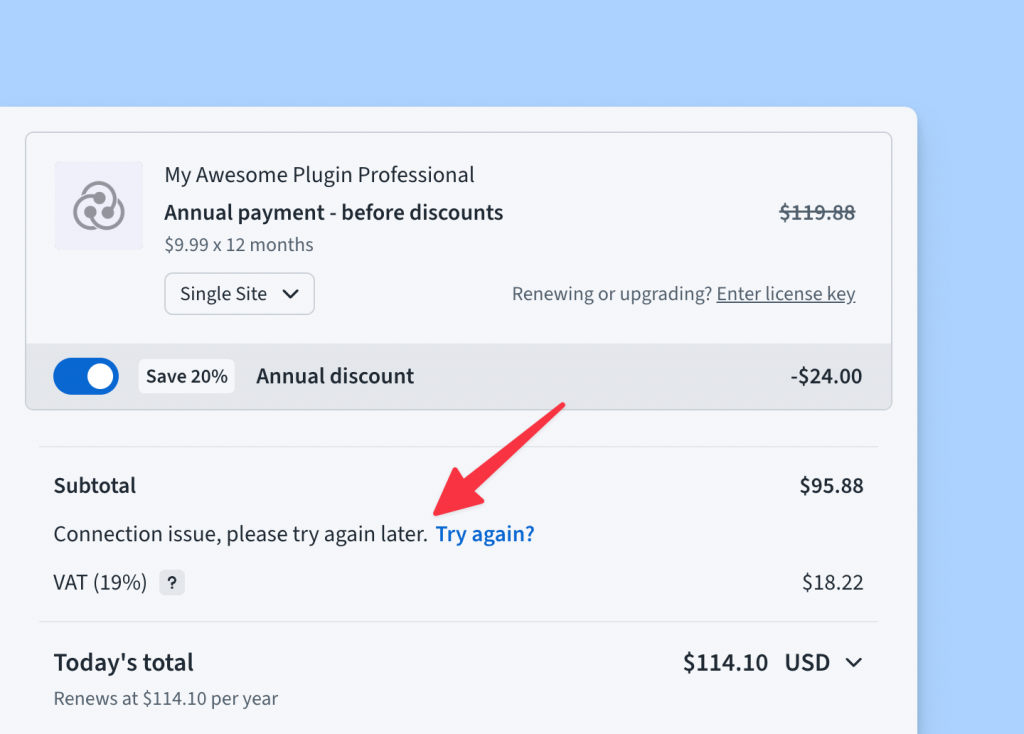Click the My Awesome Plugin Professional title
This screenshot has width=1024, height=734.
(320, 174)
